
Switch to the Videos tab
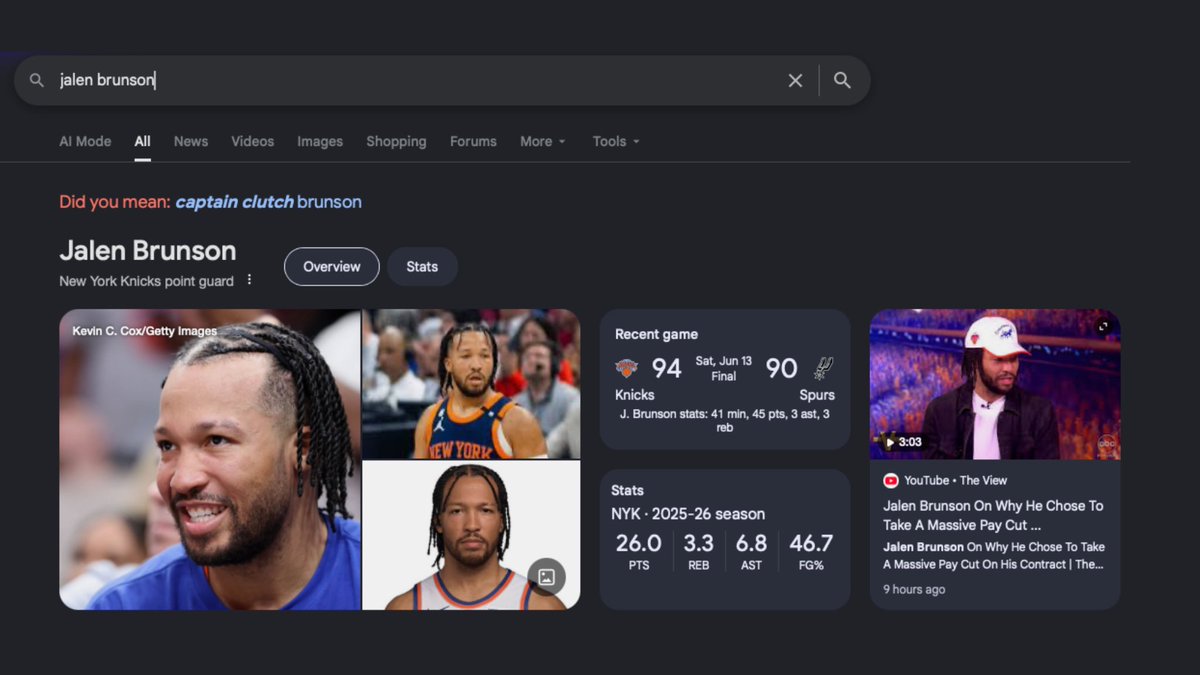[x=252, y=141]
